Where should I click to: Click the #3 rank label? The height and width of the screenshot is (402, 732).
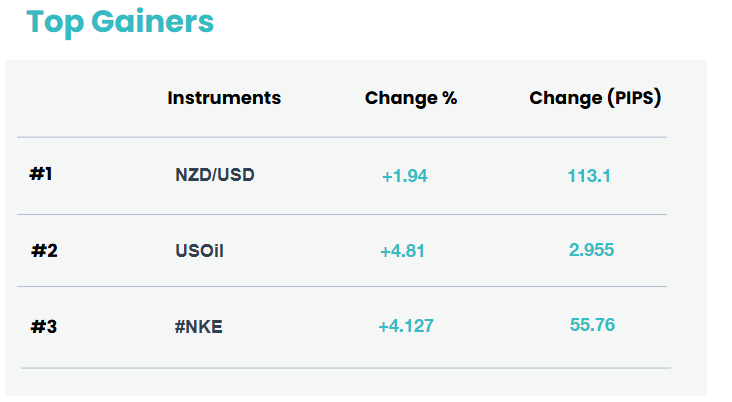(x=43, y=327)
